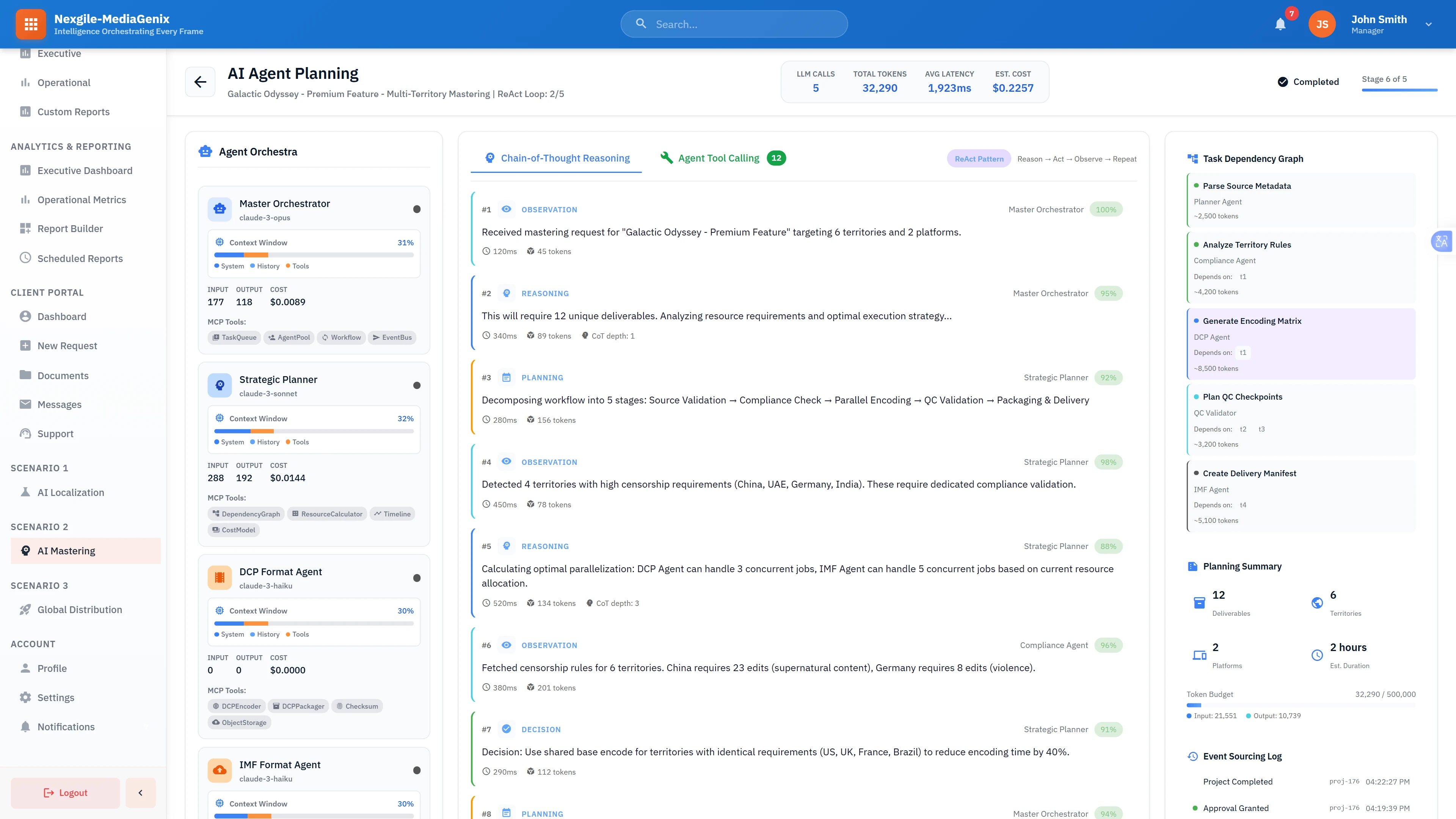Open New Request in the Client Portal
The image size is (1456, 819).
click(x=67, y=345)
